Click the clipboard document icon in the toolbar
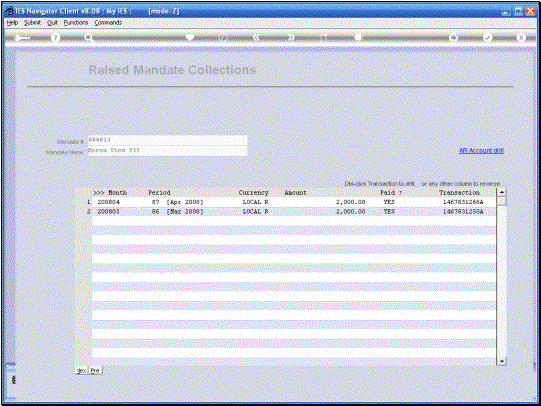541x406 pixels. pos(358,37)
